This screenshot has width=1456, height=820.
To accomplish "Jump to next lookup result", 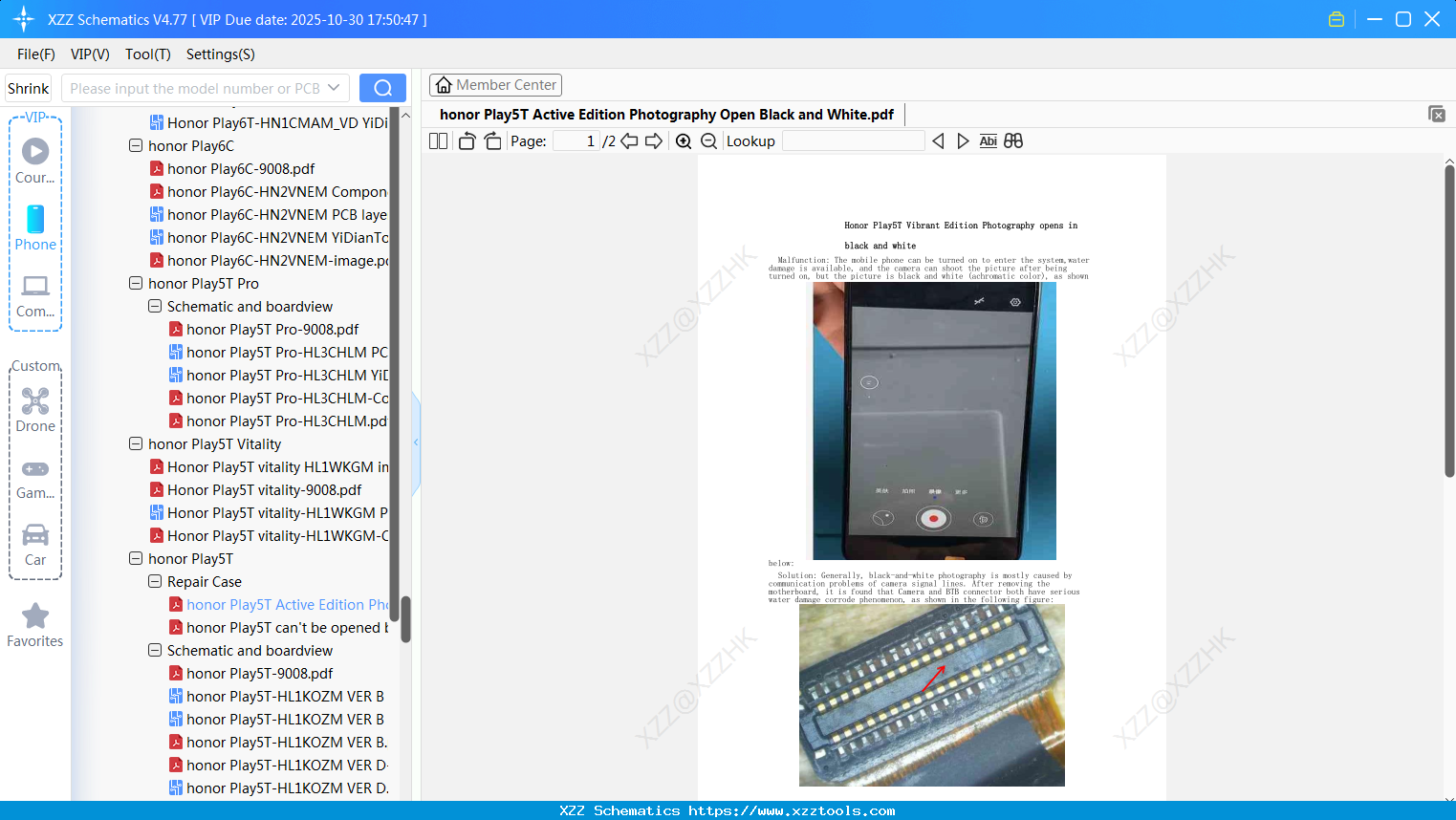I will point(963,141).
